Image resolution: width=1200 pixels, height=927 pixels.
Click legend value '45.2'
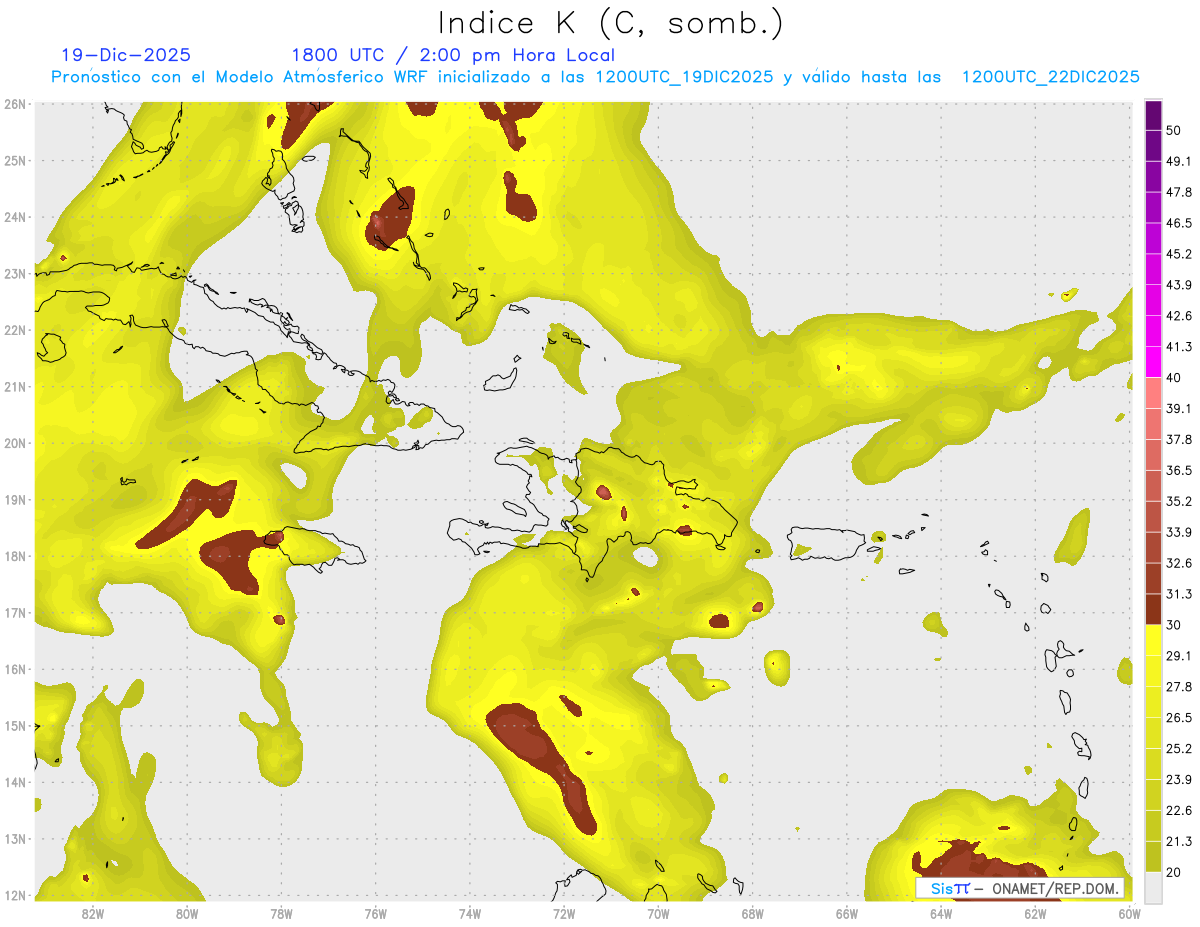coord(1178,254)
